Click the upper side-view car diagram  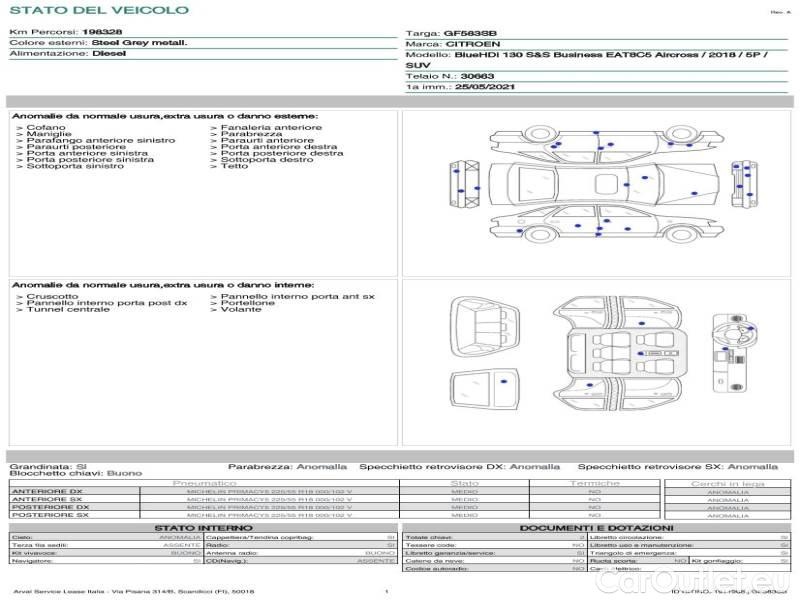click(606, 144)
